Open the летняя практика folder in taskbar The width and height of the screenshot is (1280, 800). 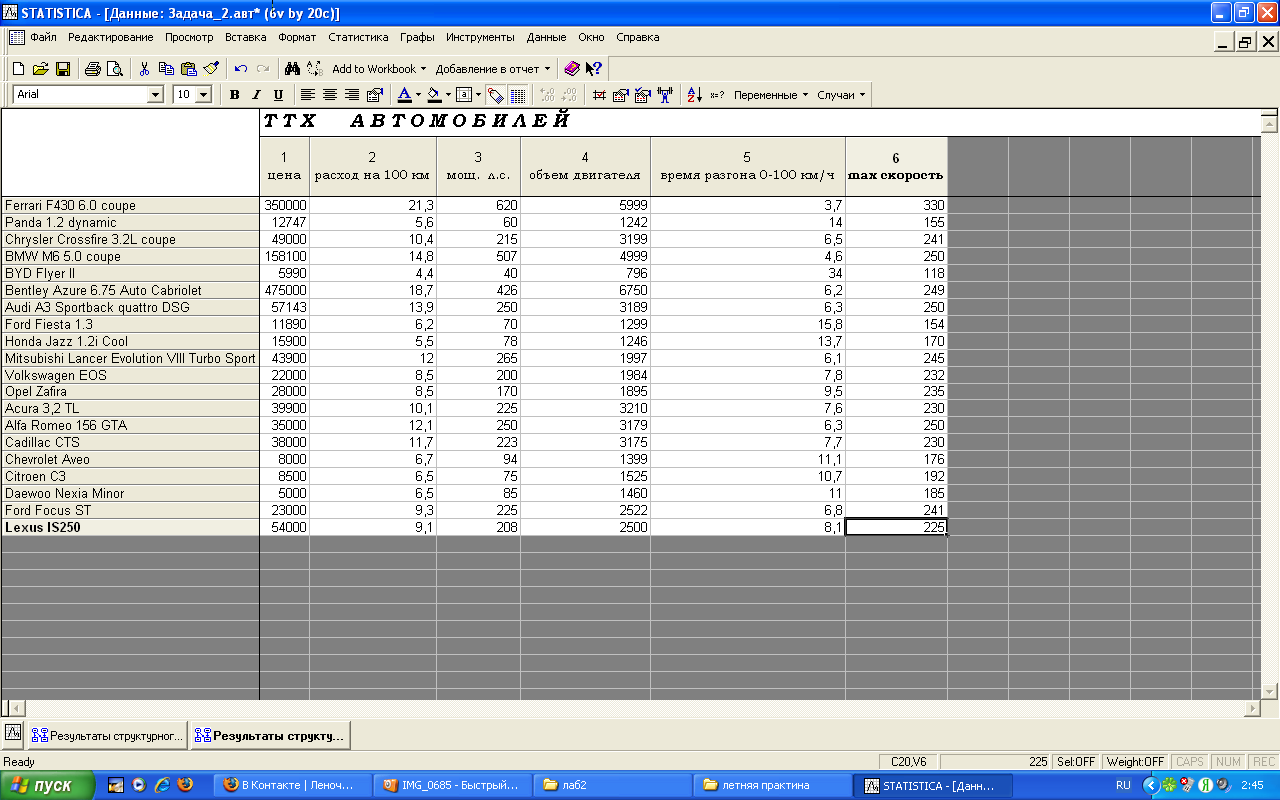tap(771, 785)
